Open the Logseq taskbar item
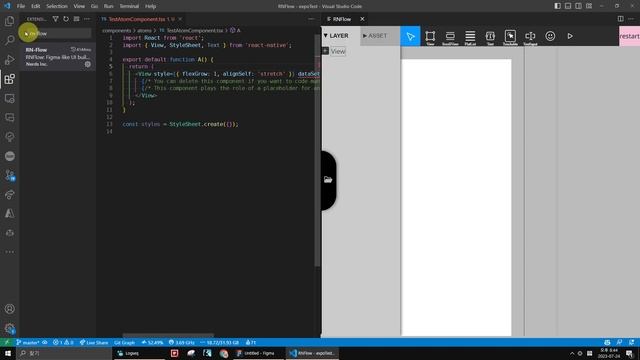The width and height of the screenshot is (640, 360). point(139,353)
